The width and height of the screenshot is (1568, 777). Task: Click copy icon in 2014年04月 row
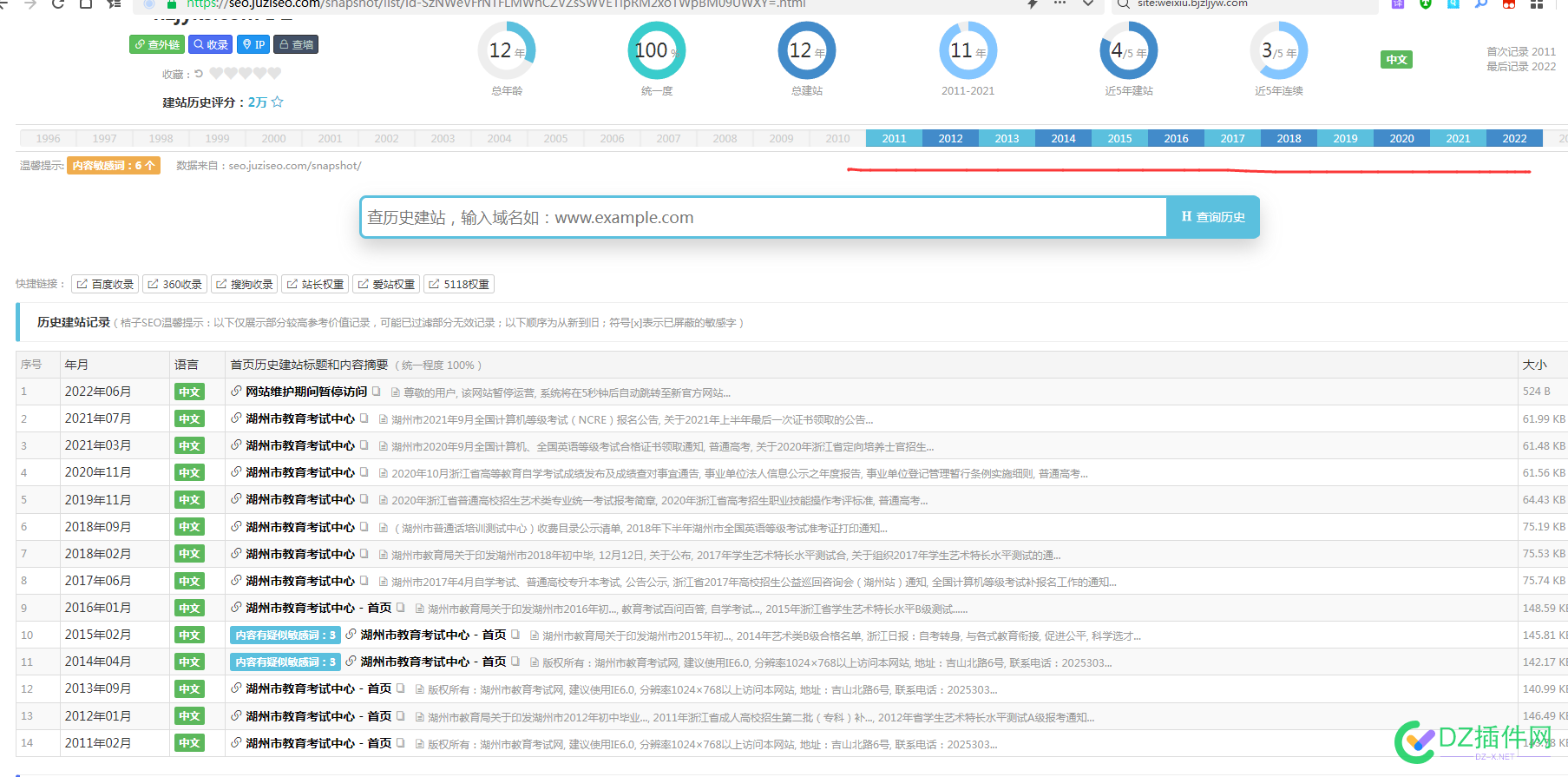point(515,662)
